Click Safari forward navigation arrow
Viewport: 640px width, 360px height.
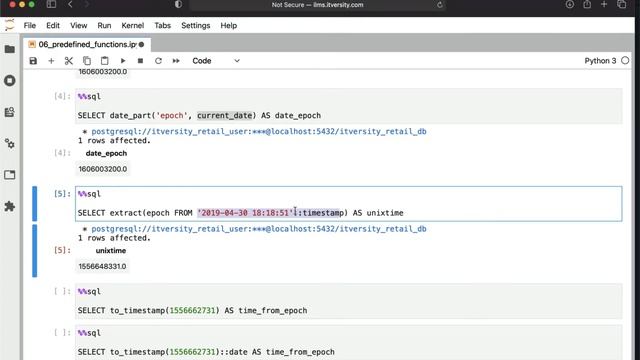coord(87,4)
